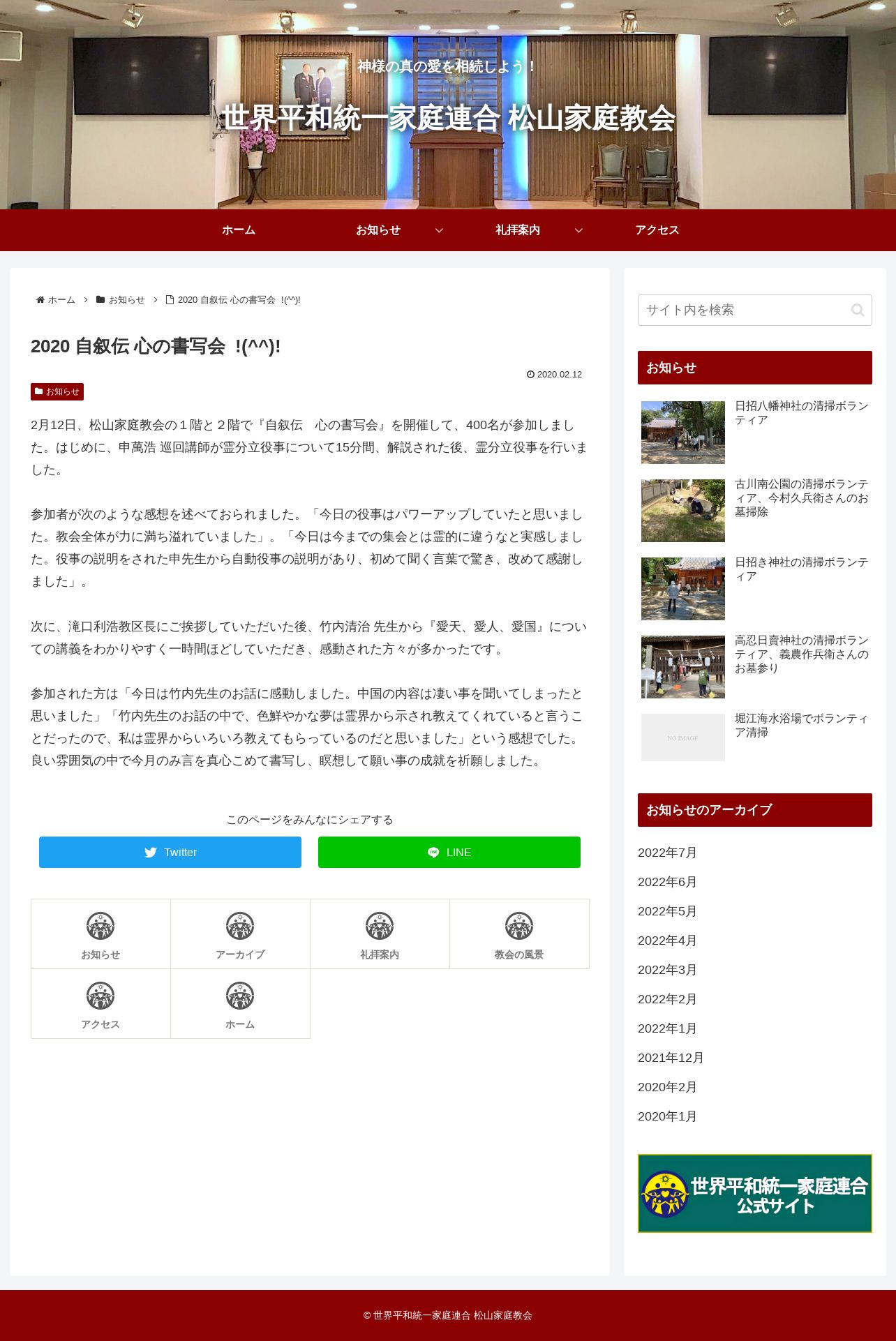The image size is (896, 1341).
Task: Click the footer copyright text
Action: (x=448, y=1315)
